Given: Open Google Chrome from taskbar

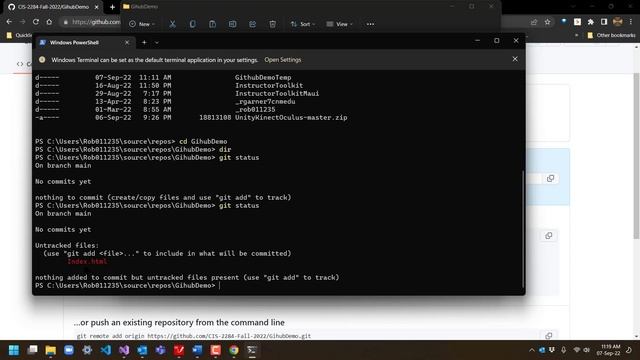Looking at the screenshot, I should pos(234,350).
